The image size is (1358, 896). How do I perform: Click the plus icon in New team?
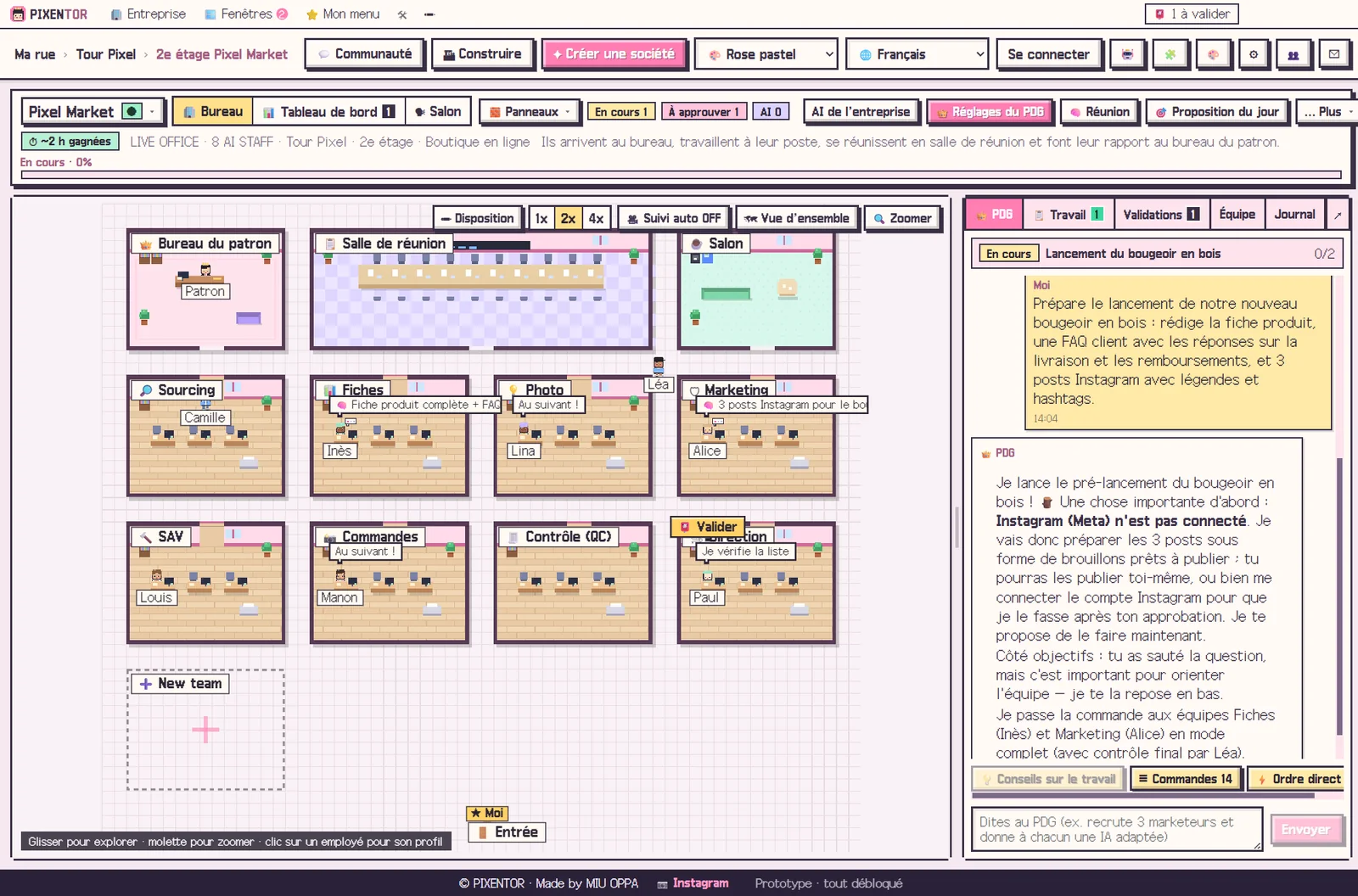click(205, 730)
